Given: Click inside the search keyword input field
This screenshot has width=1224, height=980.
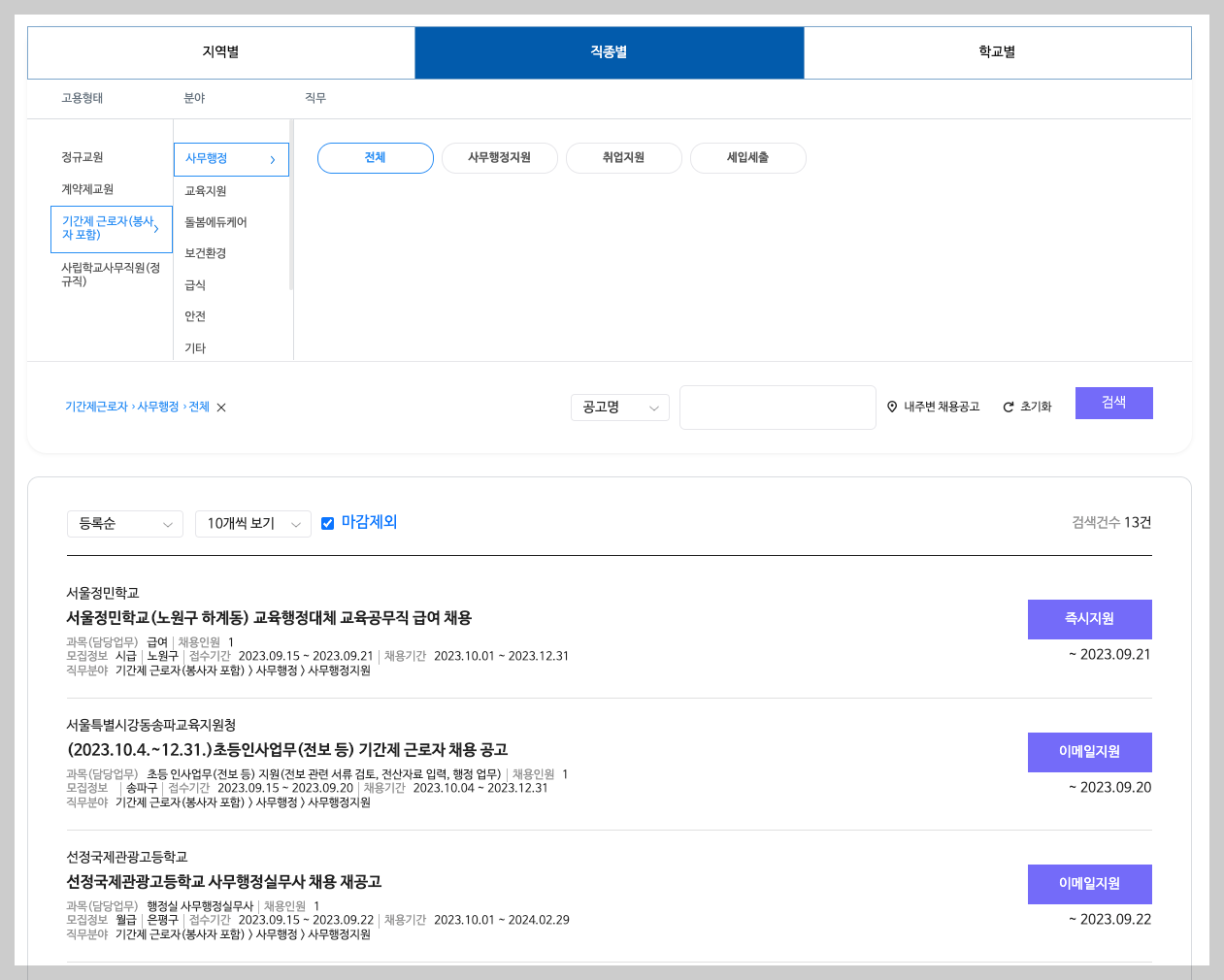Looking at the screenshot, I should [777, 408].
